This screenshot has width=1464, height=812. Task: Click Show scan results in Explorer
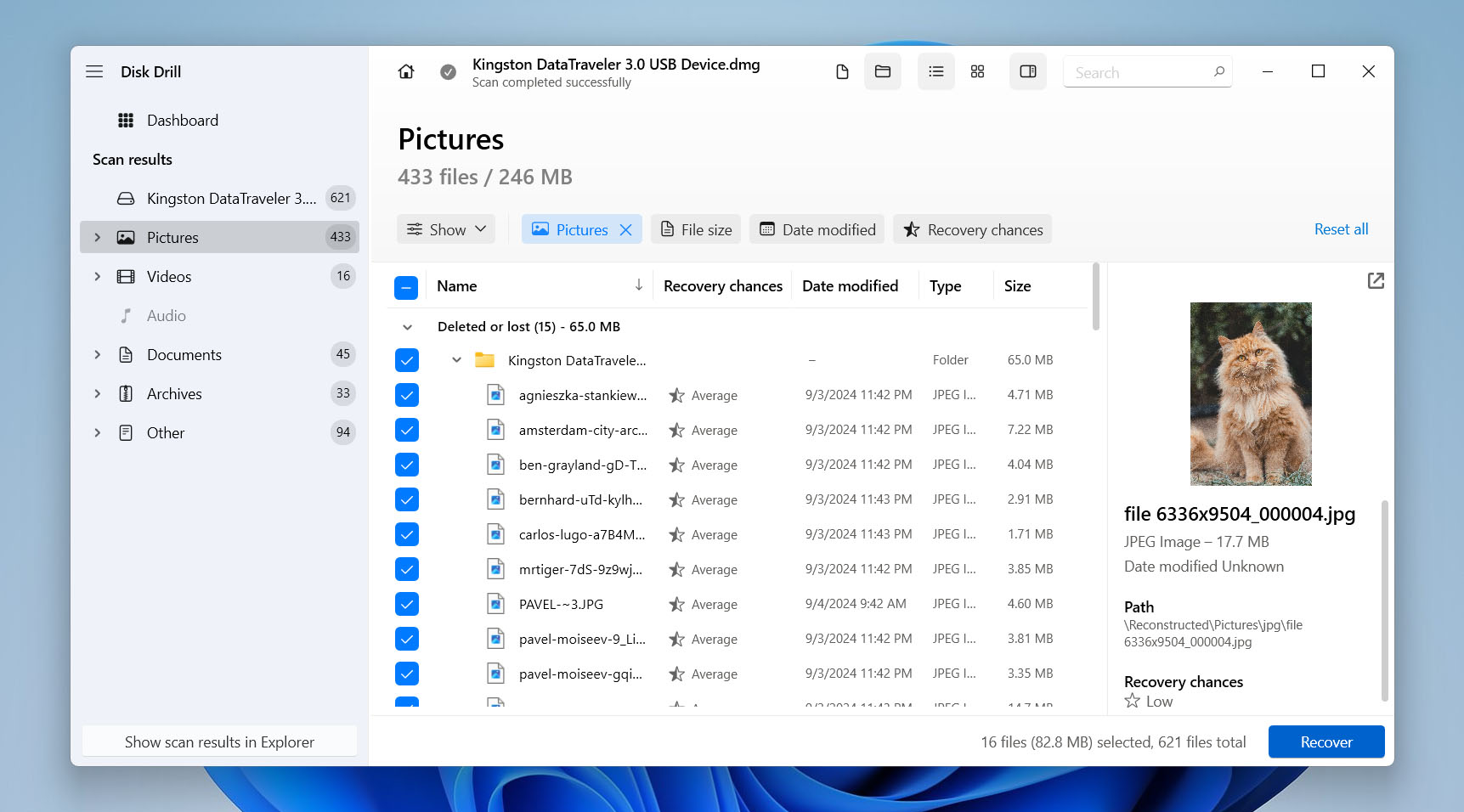tap(219, 742)
